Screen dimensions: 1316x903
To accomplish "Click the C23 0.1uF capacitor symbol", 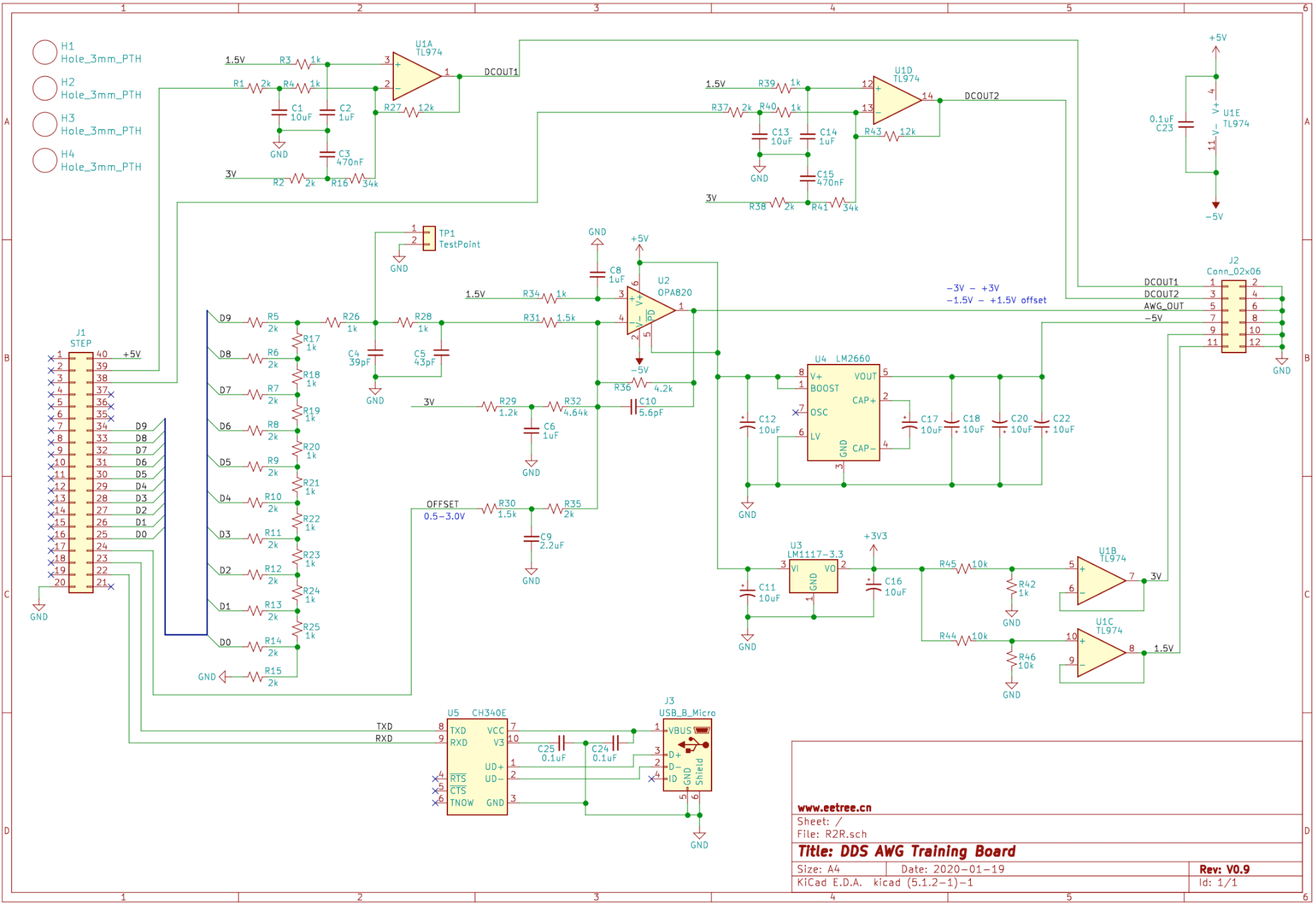I will (1186, 124).
